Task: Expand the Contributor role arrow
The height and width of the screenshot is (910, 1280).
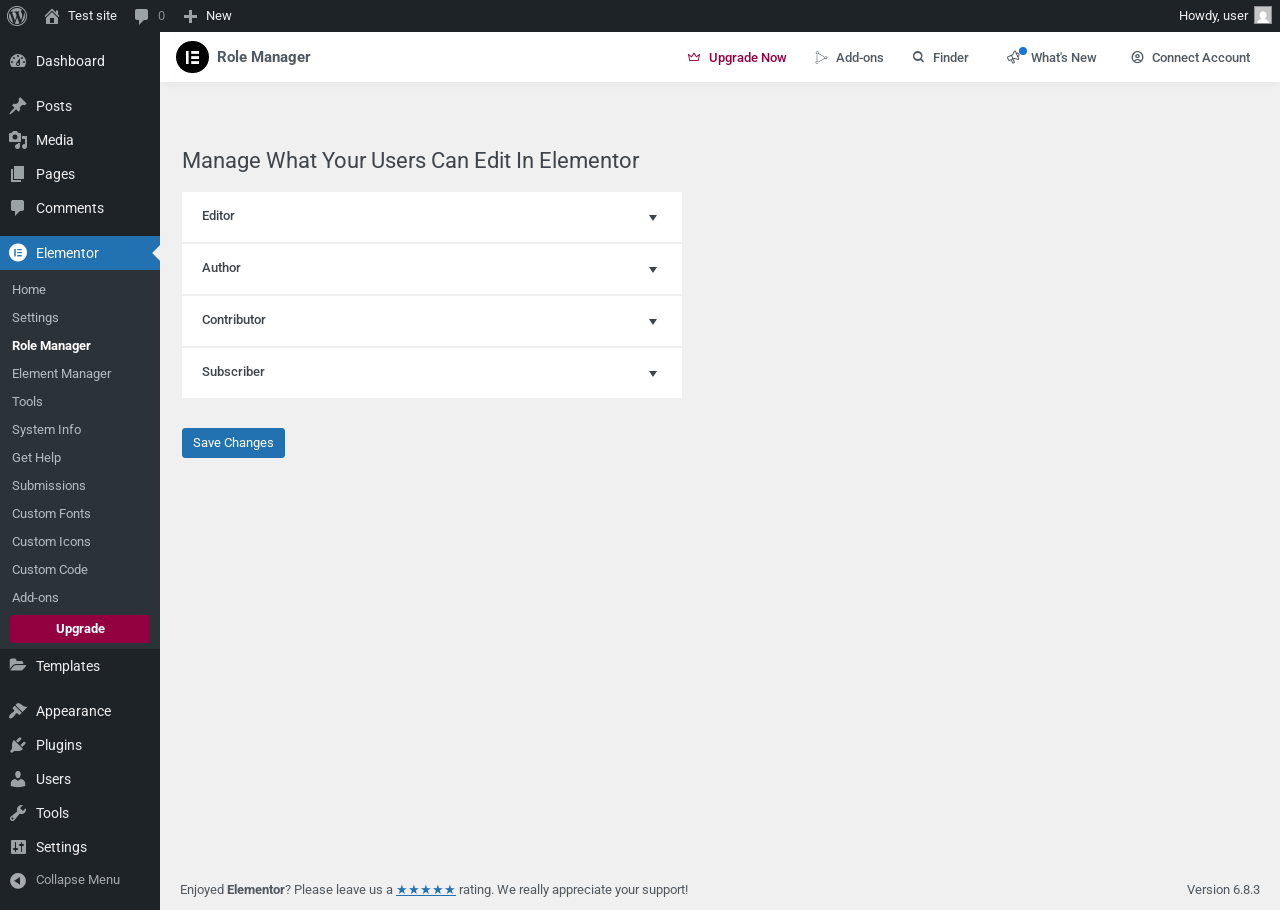Action: click(x=653, y=322)
